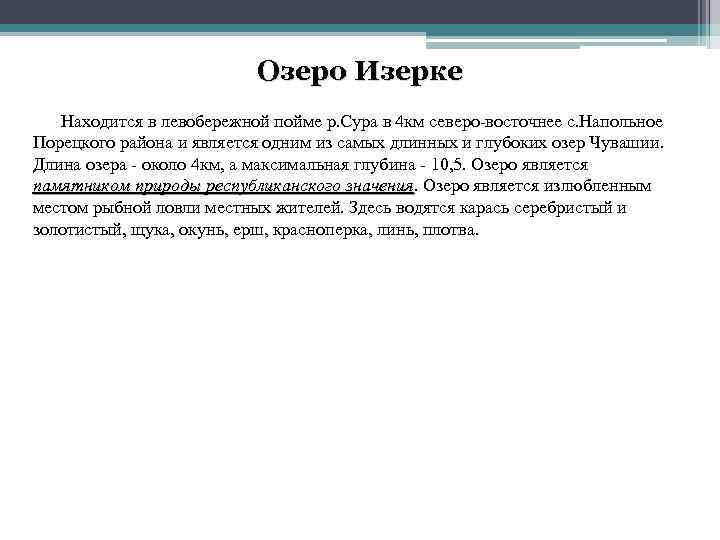Click the river name 'р.Сура'
Image resolution: width=720 pixels, height=540 pixels.
coord(352,122)
